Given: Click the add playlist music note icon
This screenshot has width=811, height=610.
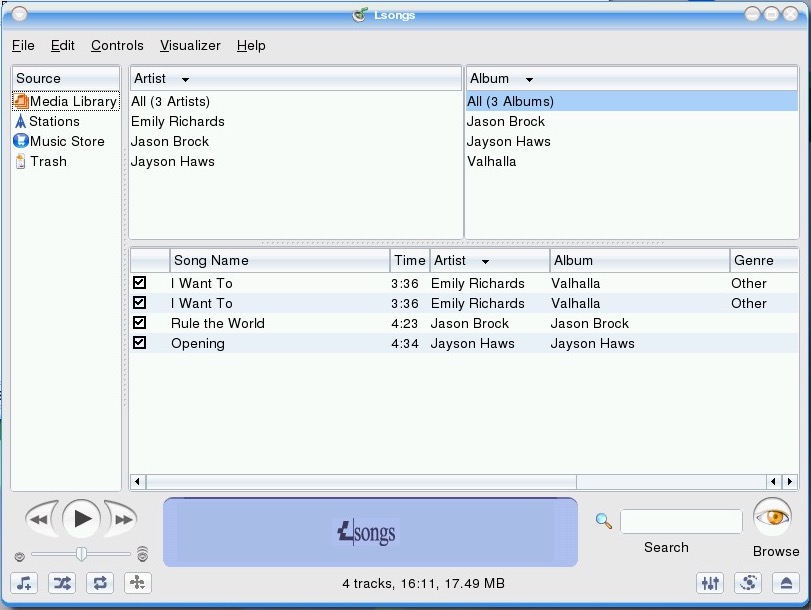Looking at the screenshot, I should click(24, 583).
